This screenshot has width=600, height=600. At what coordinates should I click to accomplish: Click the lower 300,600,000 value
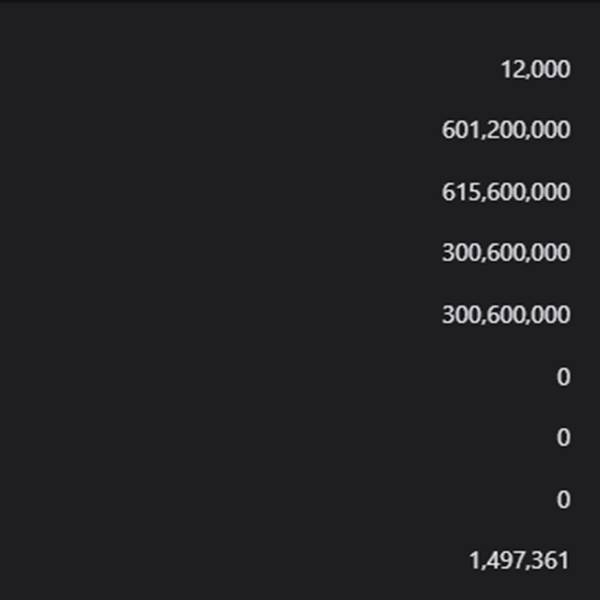506,315
